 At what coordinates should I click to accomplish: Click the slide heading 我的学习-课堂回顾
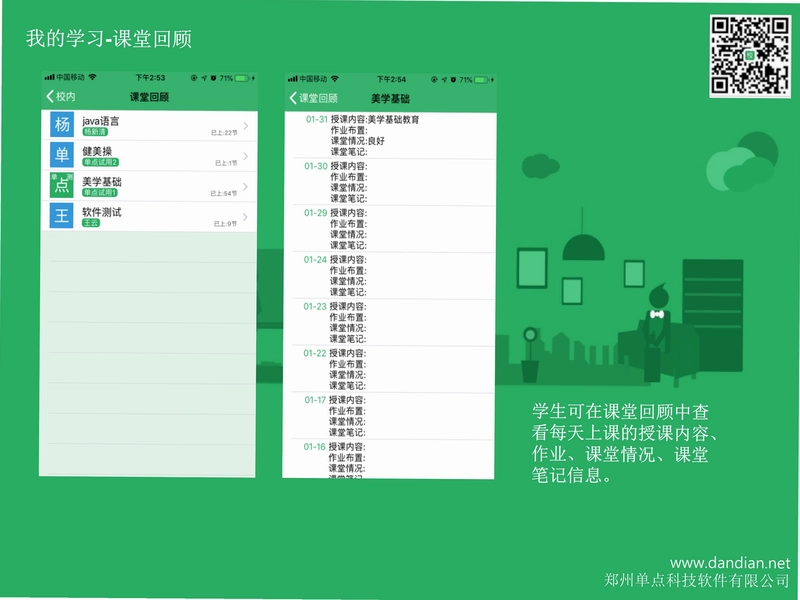click(x=109, y=39)
